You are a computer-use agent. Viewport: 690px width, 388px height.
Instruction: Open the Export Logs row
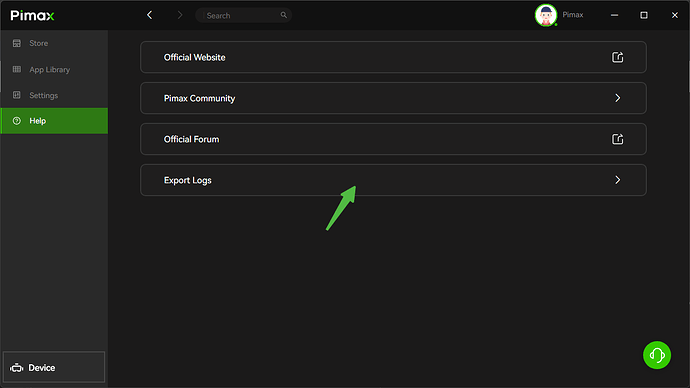click(x=393, y=180)
